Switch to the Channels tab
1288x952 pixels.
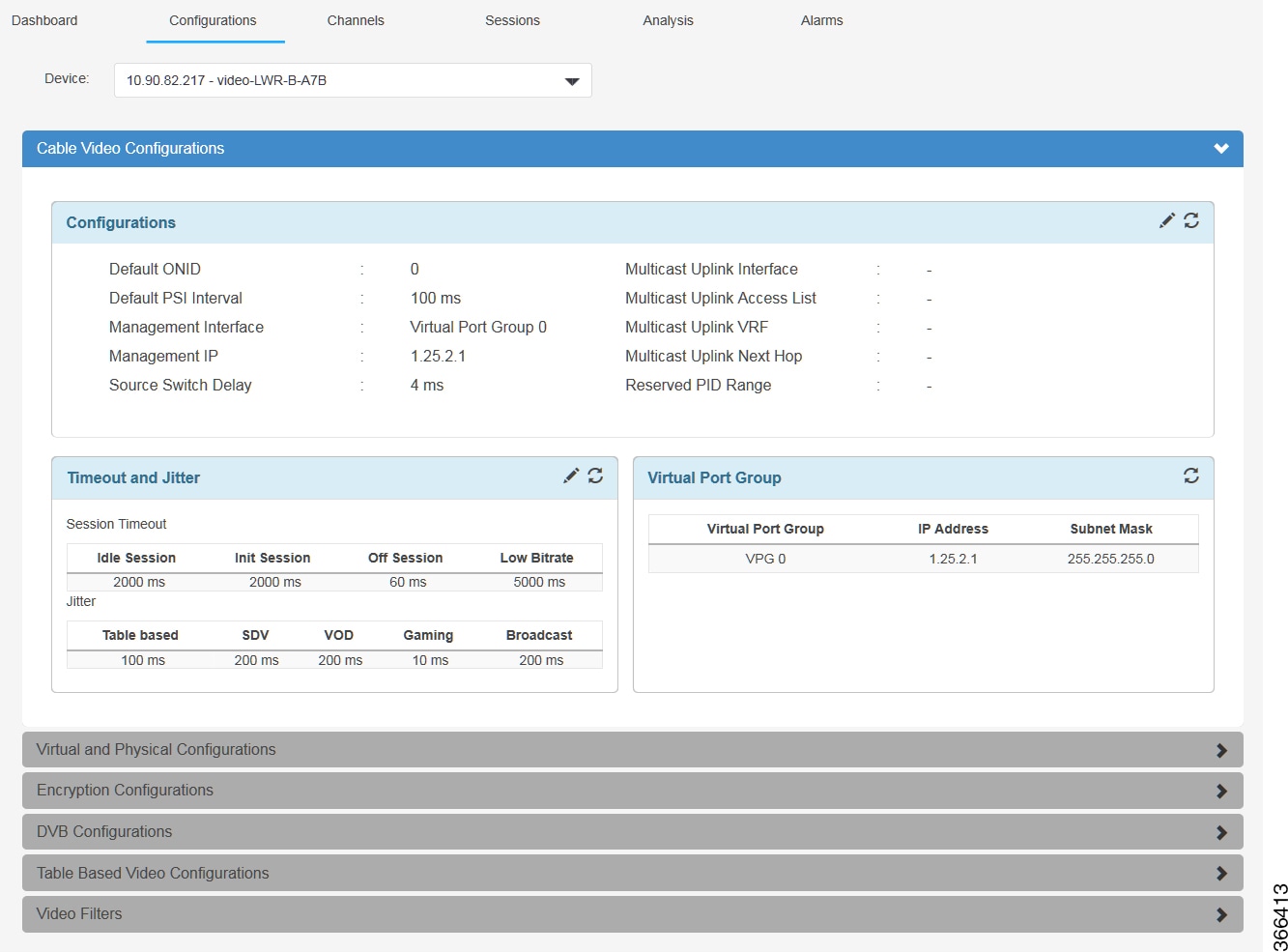(355, 19)
